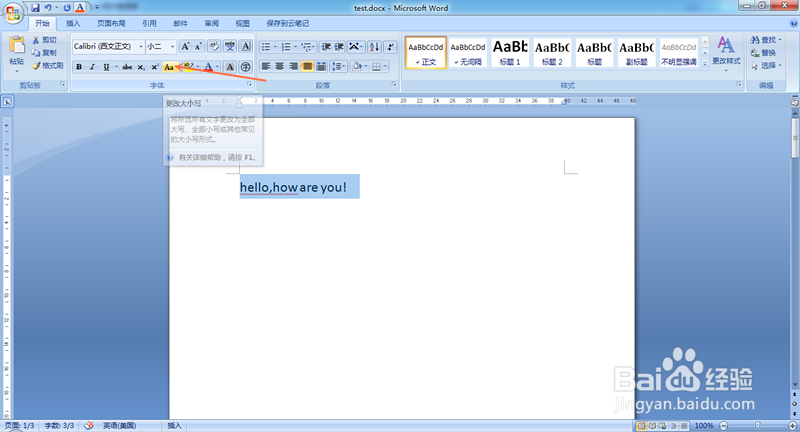Click the Increase Indent icon
The image size is (800, 432).
point(339,47)
